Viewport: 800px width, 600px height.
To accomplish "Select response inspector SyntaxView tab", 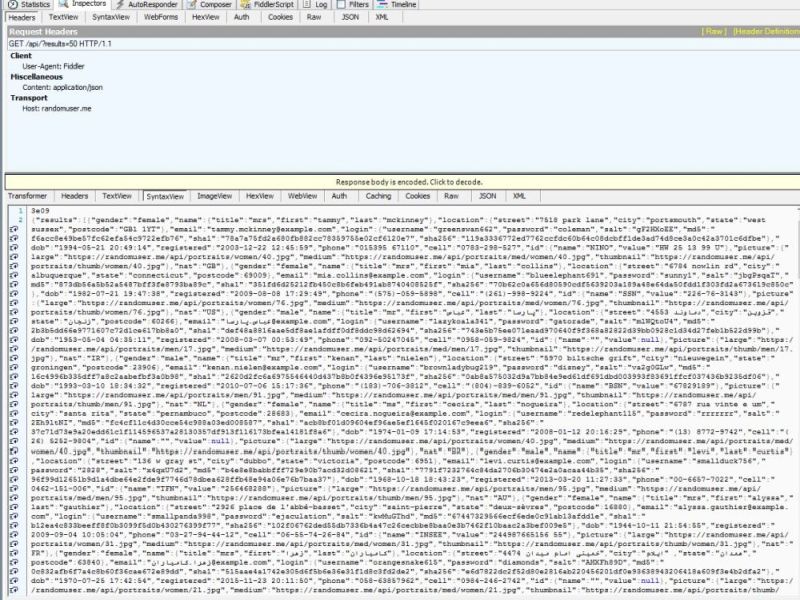I will click(x=165, y=196).
